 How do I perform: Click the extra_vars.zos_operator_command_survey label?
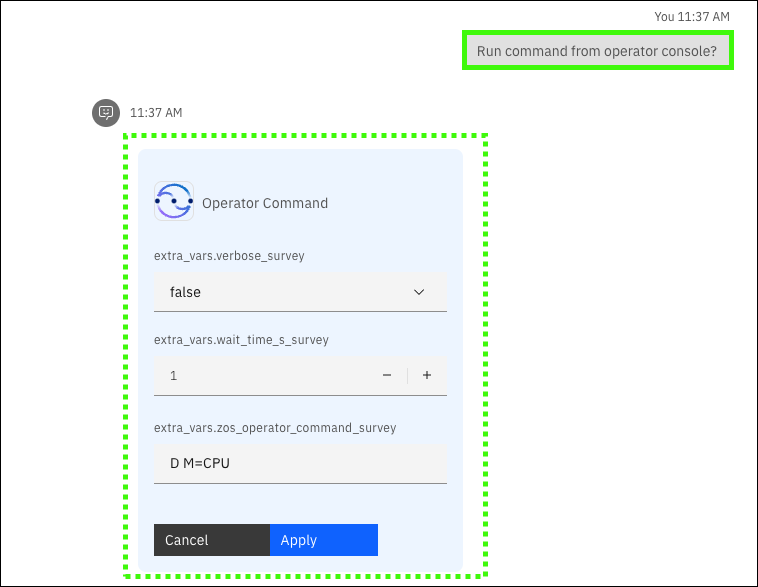[x=275, y=428]
